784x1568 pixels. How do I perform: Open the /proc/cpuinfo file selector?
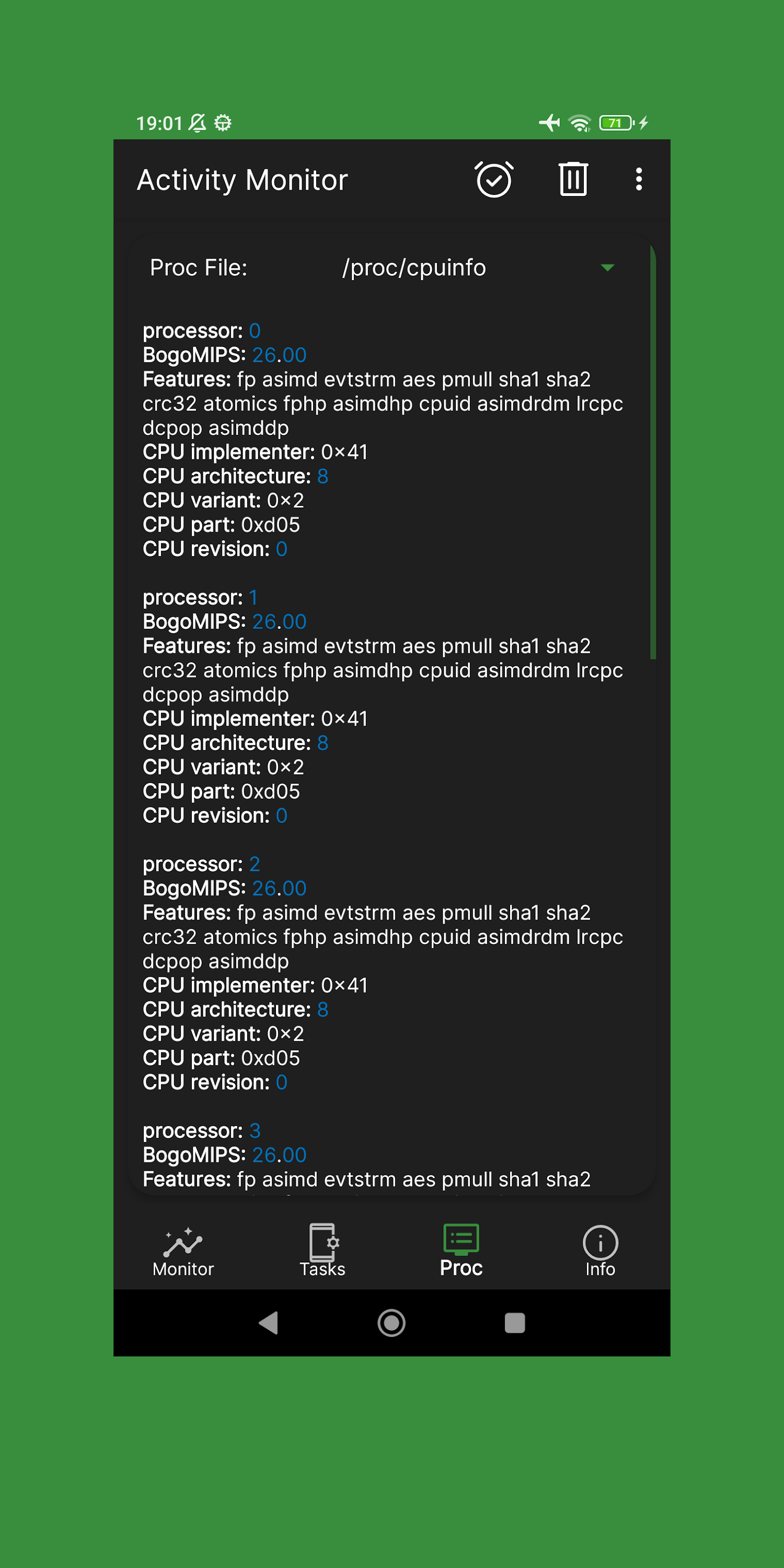pos(414,268)
